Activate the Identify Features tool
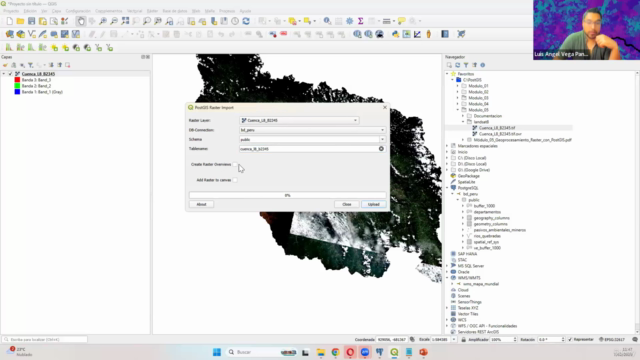Screen dimensions: 640x360 327,21
